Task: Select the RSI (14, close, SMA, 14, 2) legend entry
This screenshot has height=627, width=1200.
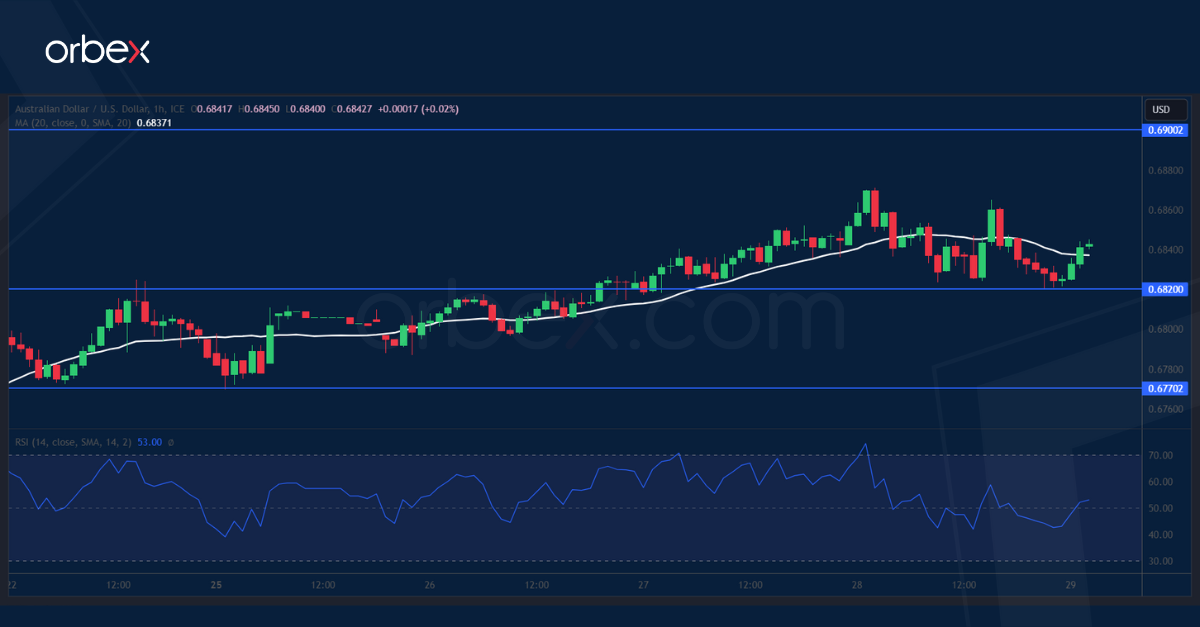Action: [x=73, y=441]
